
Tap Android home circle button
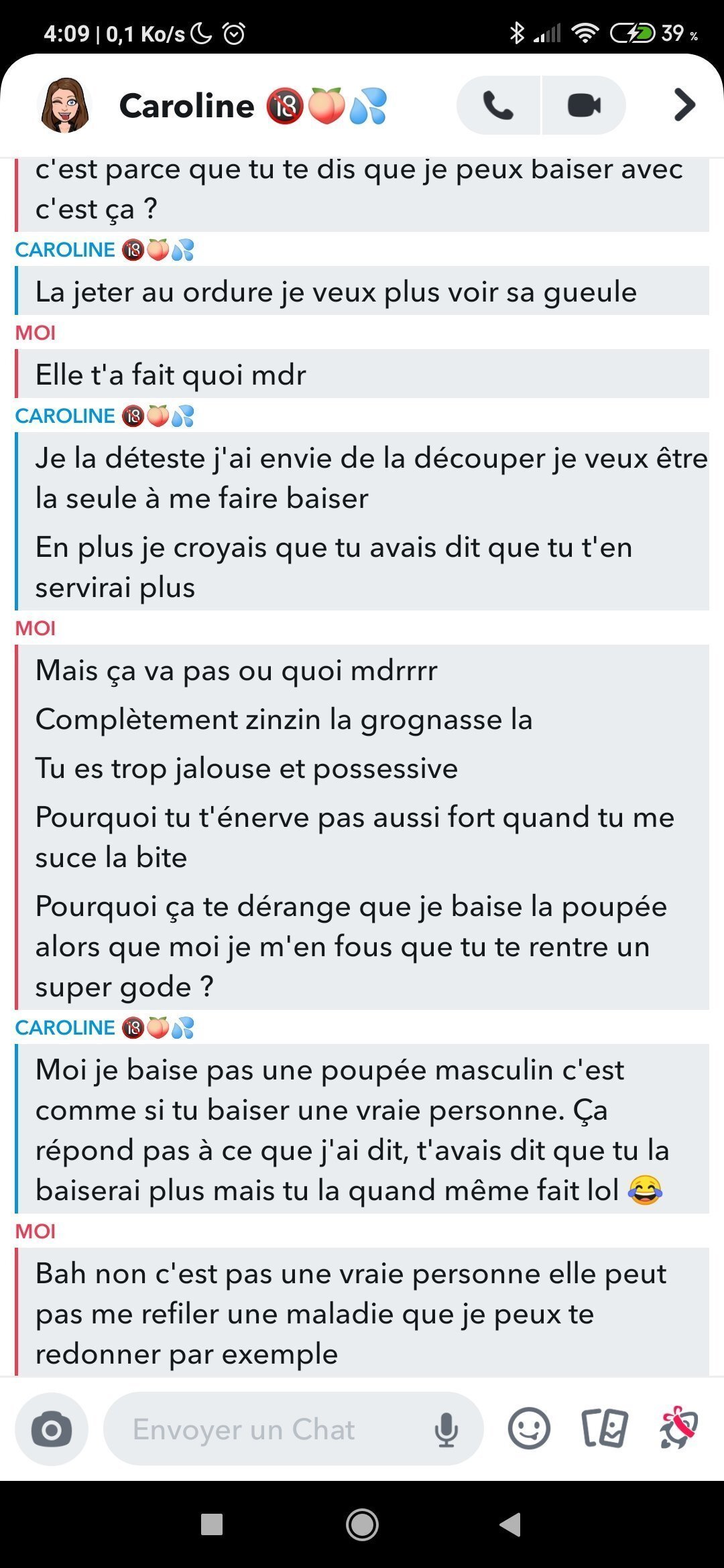pos(362,1524)
